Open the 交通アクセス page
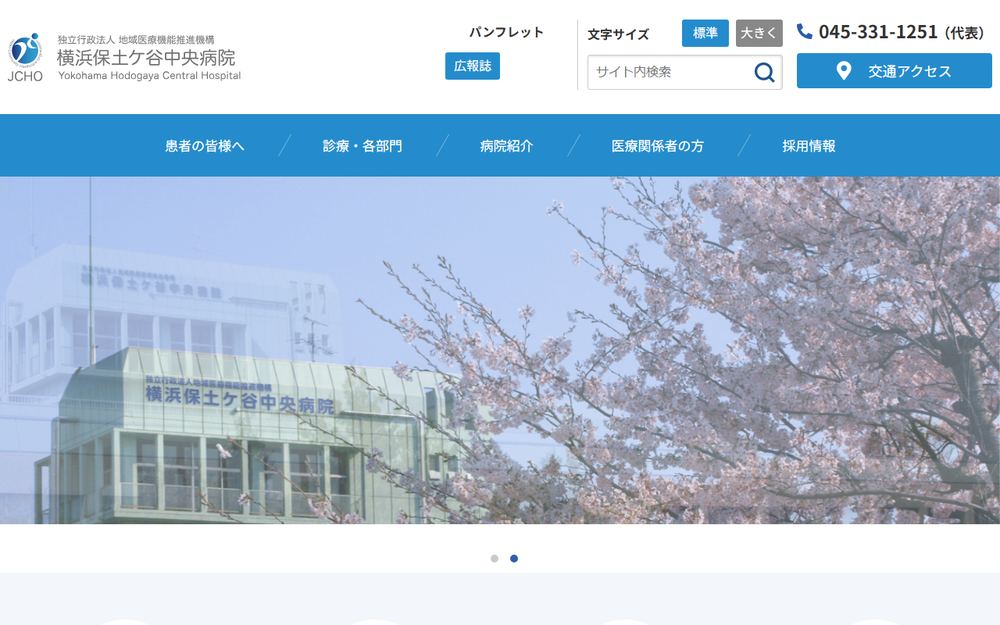The image size is (1000, 625). [x=894, y=71]
